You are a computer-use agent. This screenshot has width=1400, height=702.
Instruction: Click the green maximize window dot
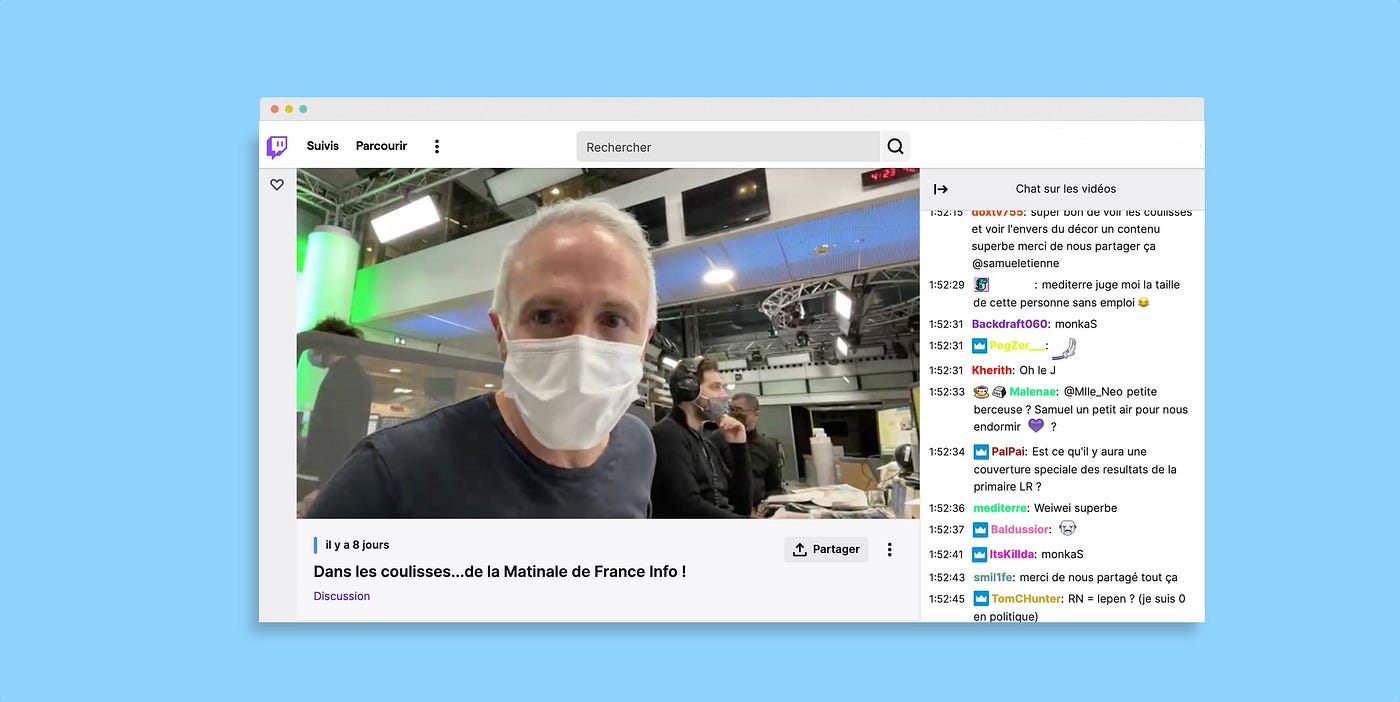coord(303,109)
